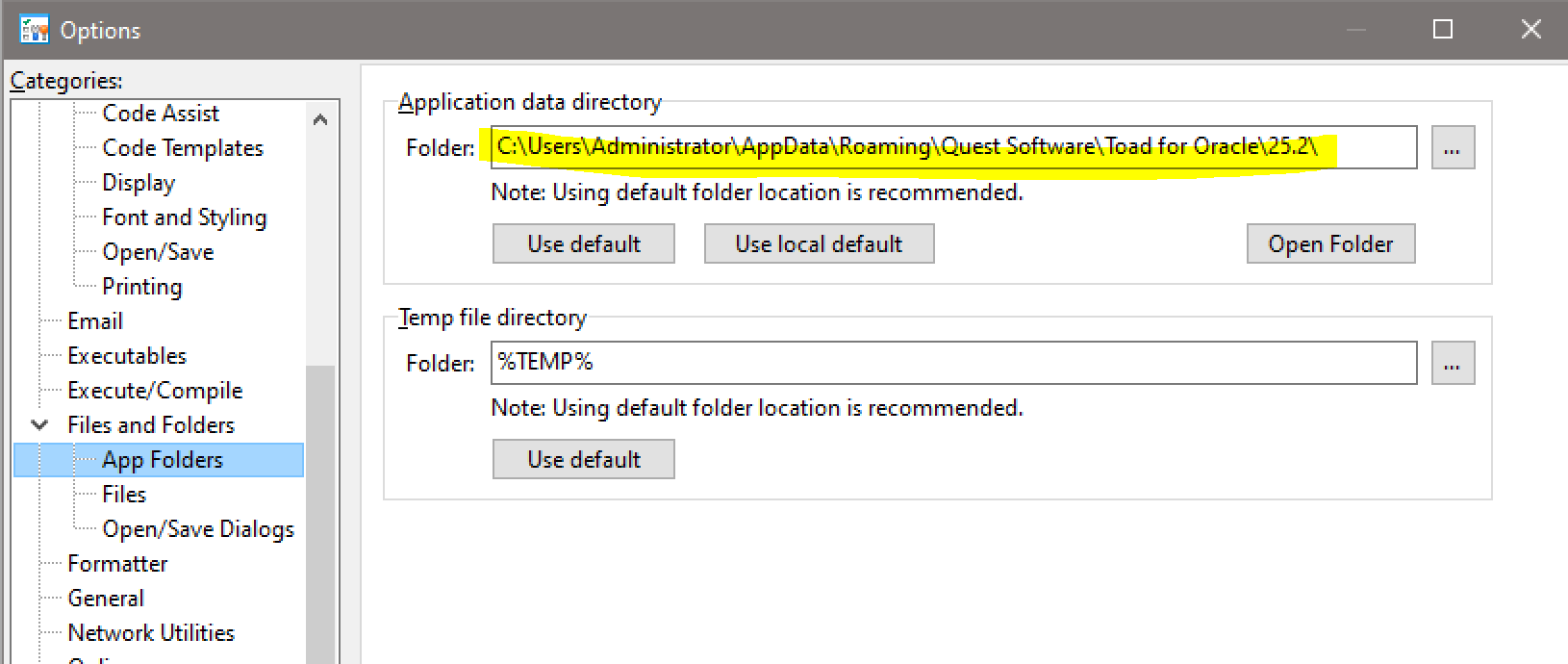The width and height of the screenshot is (1568, 664).
Task: Open the Printing category
Action: pyautogui.click(x=141, y=286)
